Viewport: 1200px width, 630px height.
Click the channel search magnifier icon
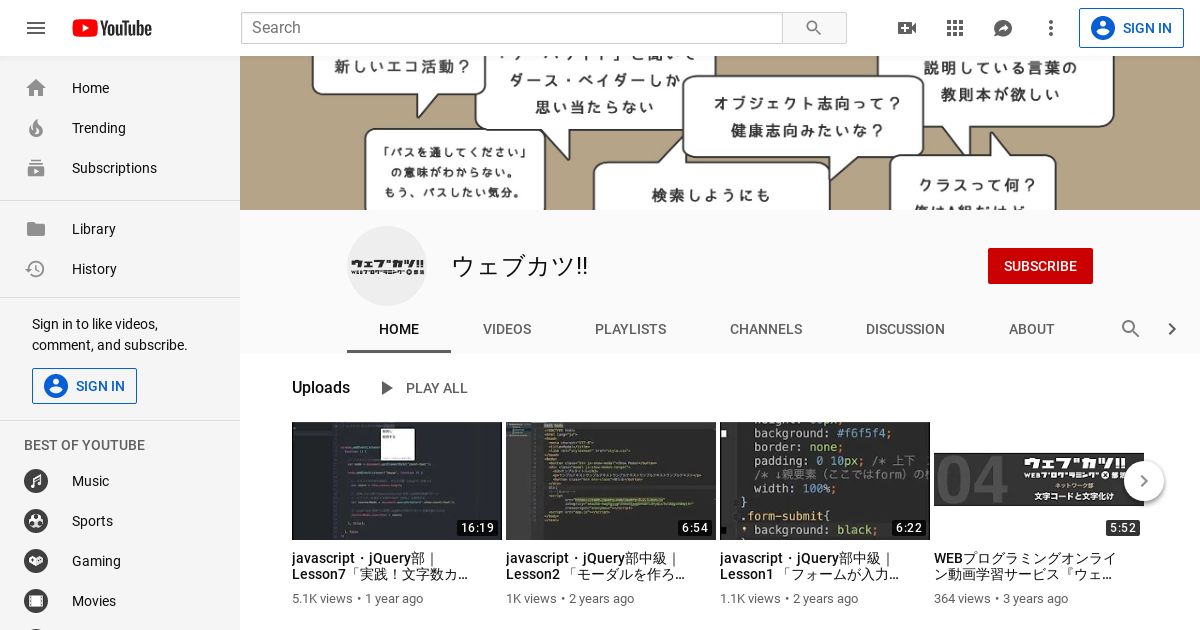pos(1131,329)
